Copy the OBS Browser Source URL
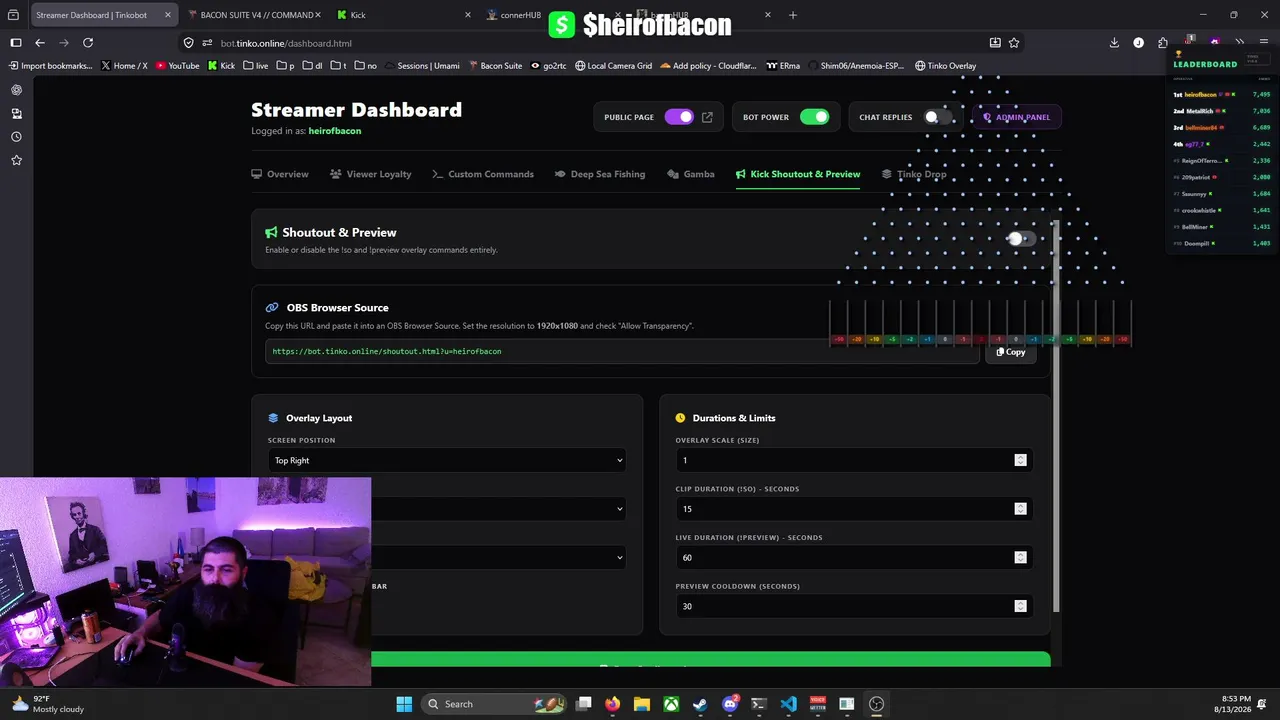The width and height of the screenshot is (1280, 720). (1011, 352)
